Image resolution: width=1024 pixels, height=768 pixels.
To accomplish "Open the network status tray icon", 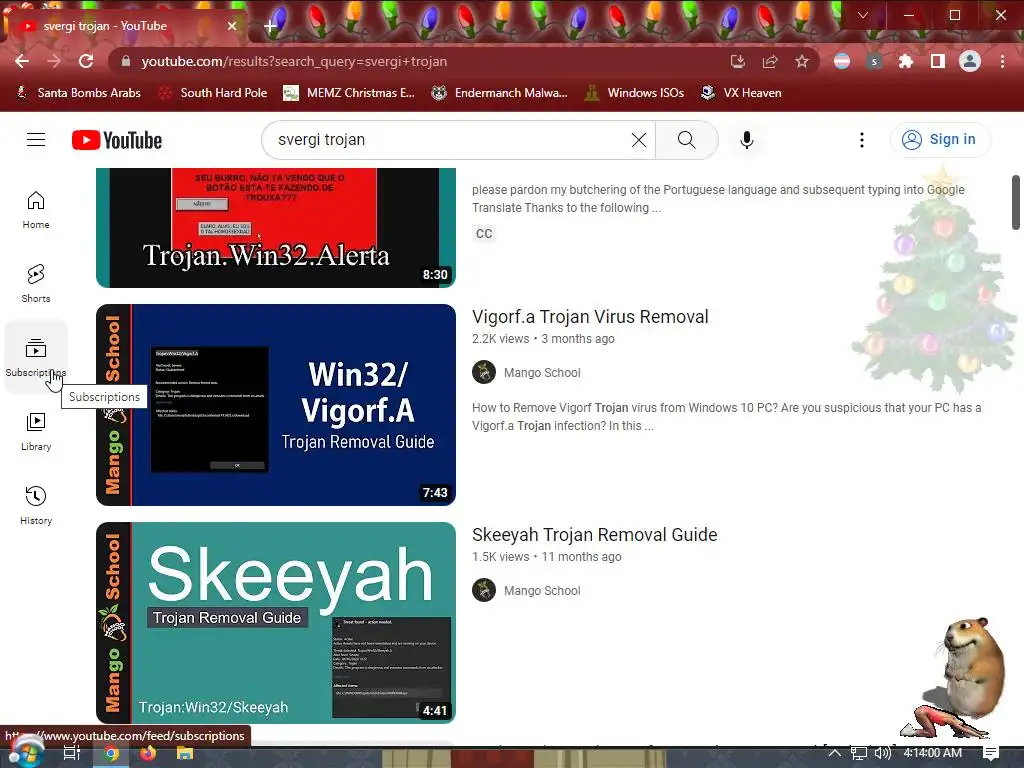I will 859,753.
